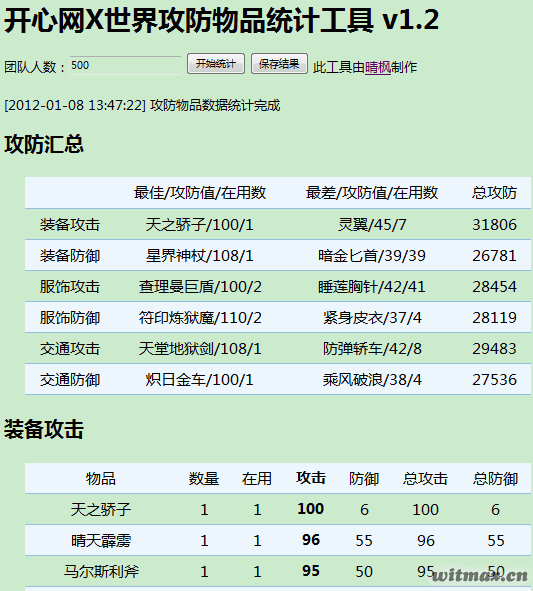Viewport: 533px width, 591px height.
Task: Select the 天之骄子 item row
Action: pos(278,509)
